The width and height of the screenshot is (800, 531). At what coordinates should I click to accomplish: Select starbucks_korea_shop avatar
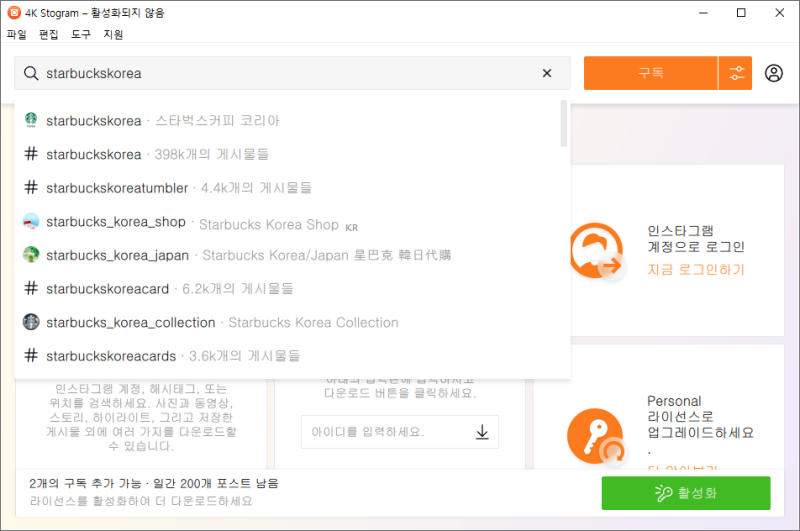(x=31, y=221)
